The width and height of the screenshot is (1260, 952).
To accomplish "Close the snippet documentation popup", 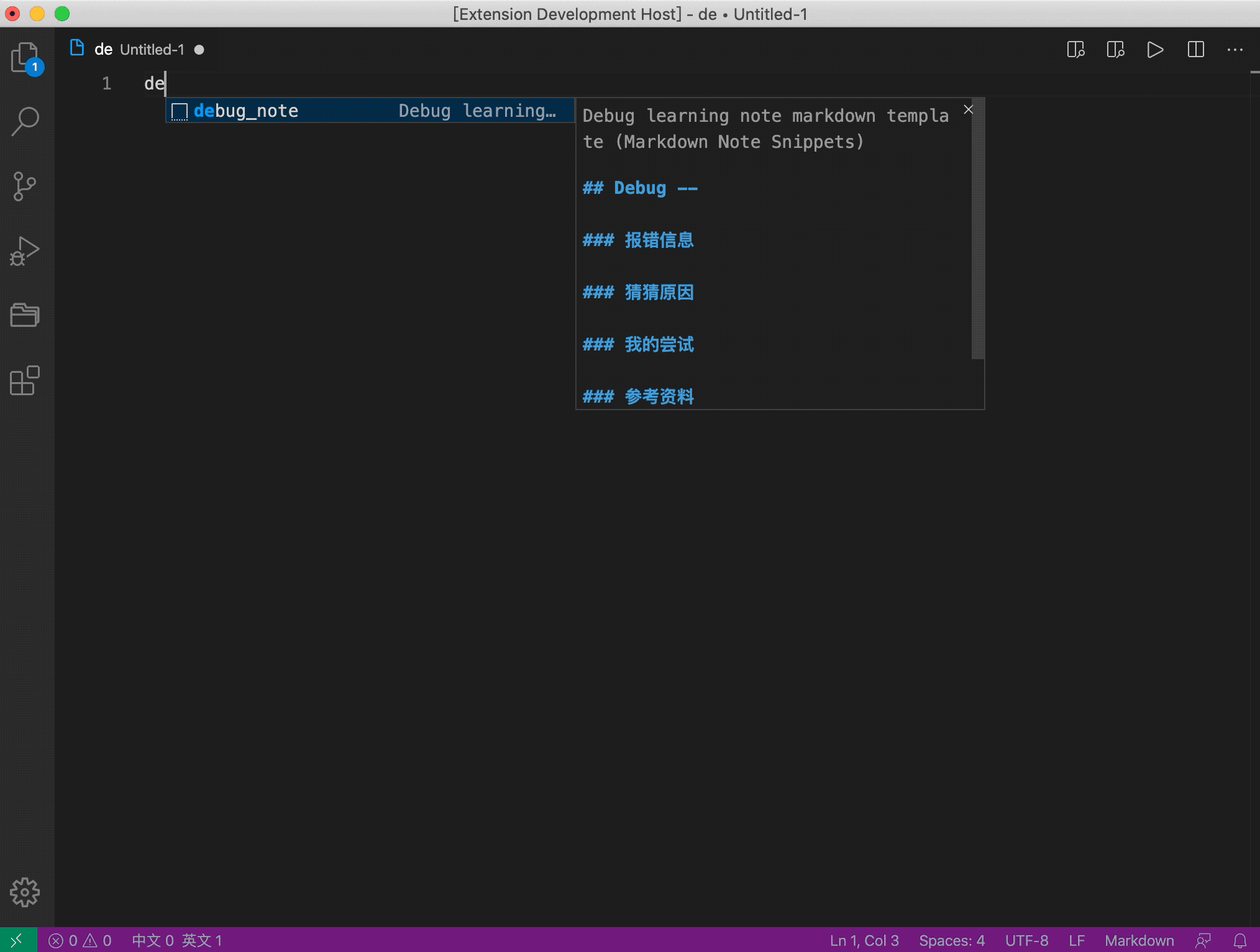I will coord(968,110).
